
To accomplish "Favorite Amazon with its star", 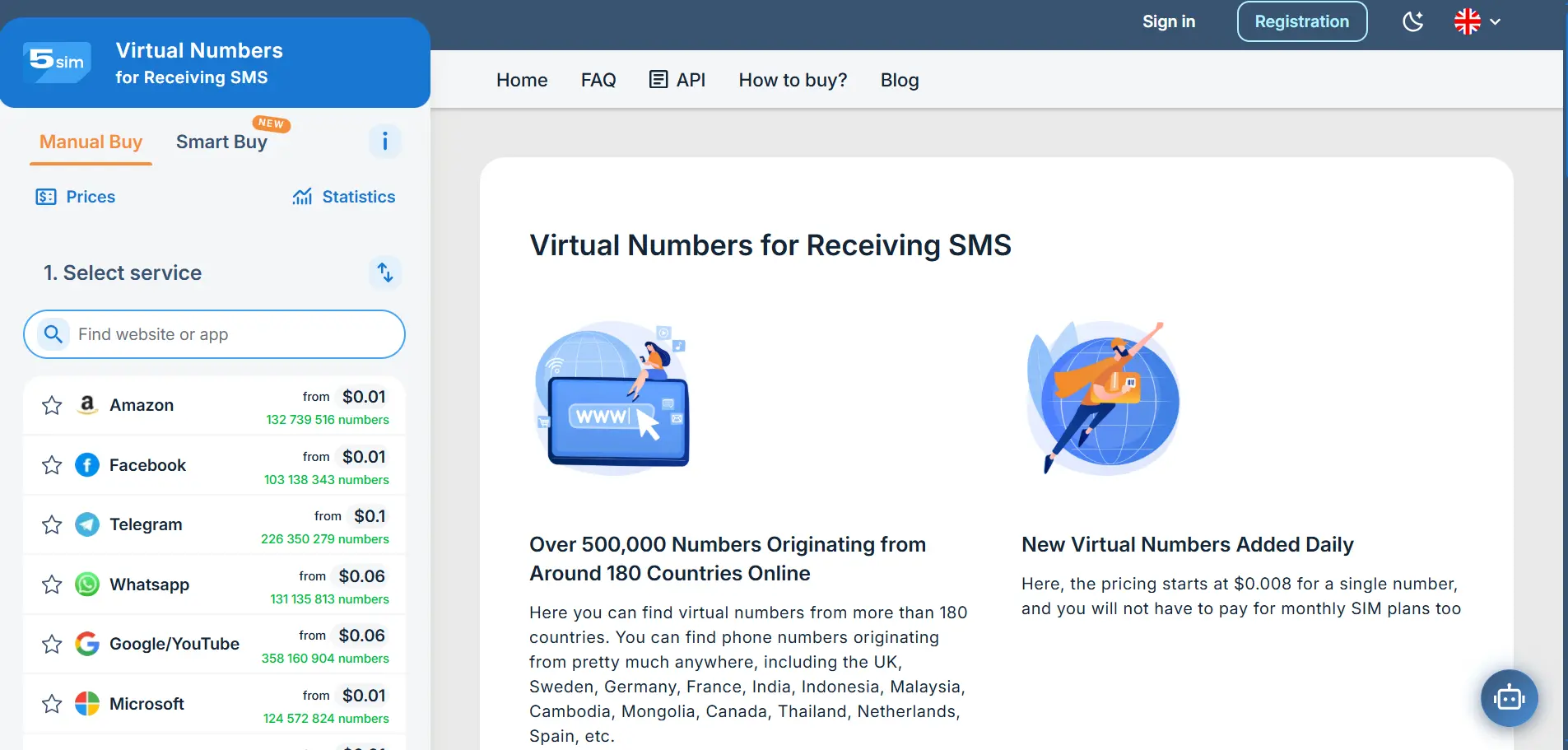I will click(x=52, y=405).
